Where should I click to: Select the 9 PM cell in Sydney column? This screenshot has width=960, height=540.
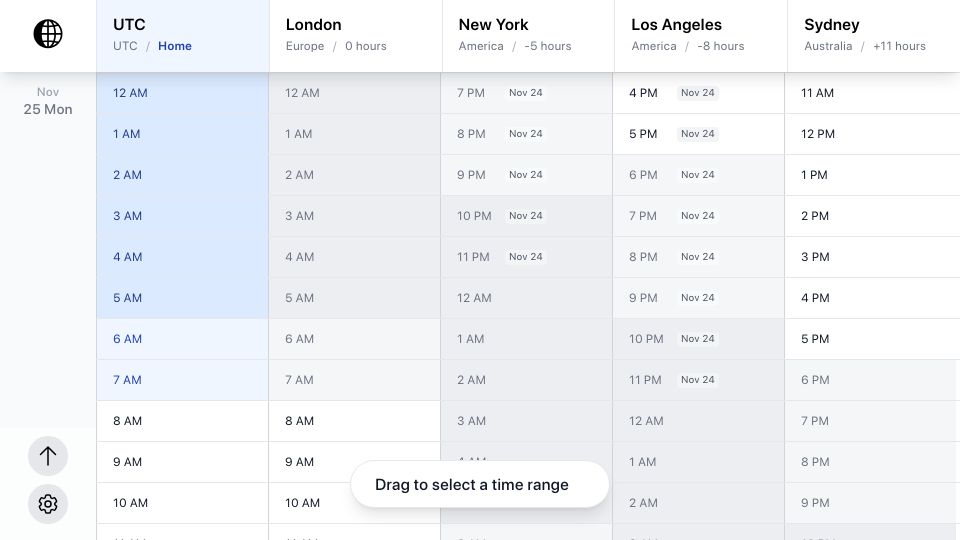pos(872,503)
